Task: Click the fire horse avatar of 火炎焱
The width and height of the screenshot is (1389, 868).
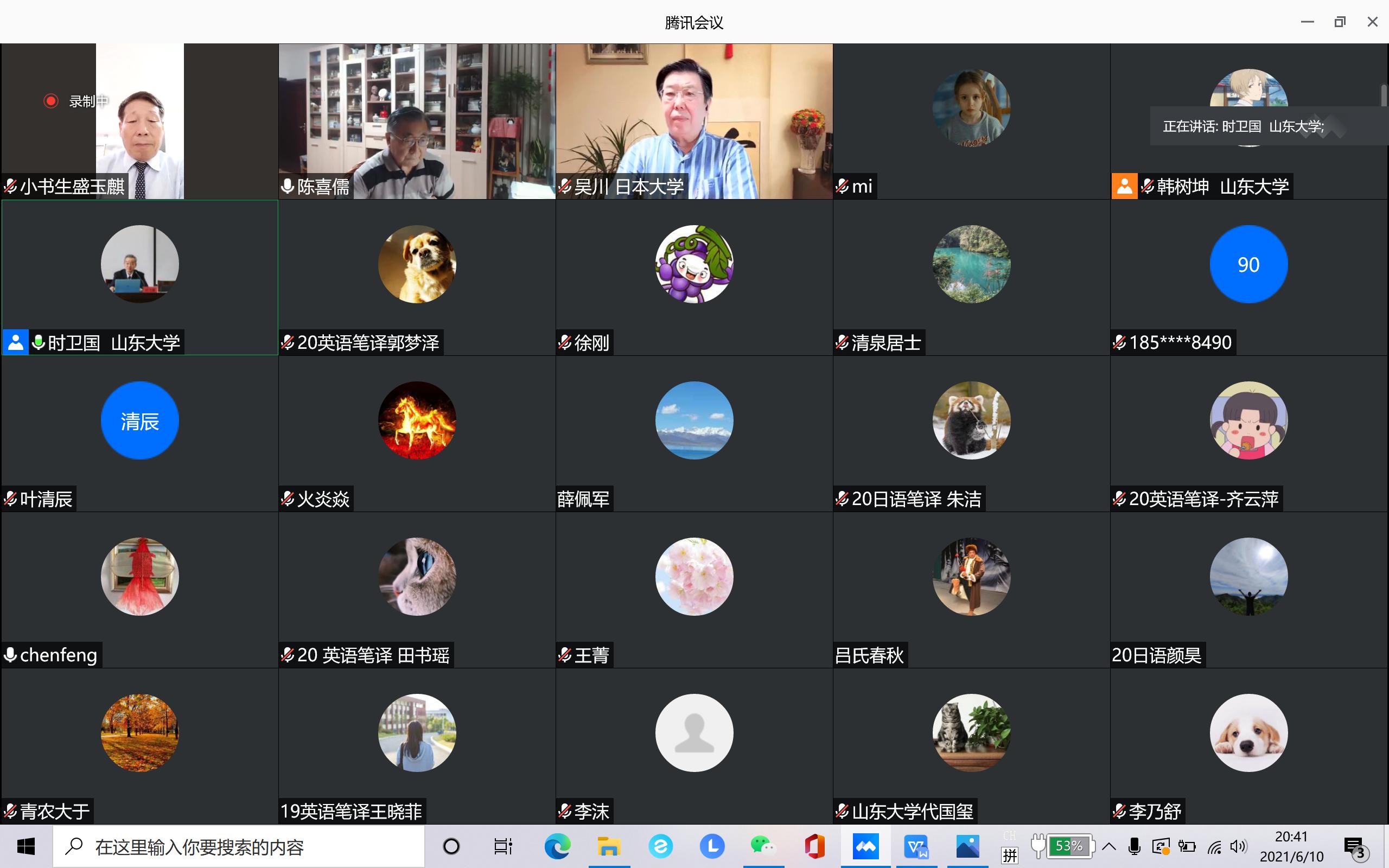Action: tap(417, 420)
